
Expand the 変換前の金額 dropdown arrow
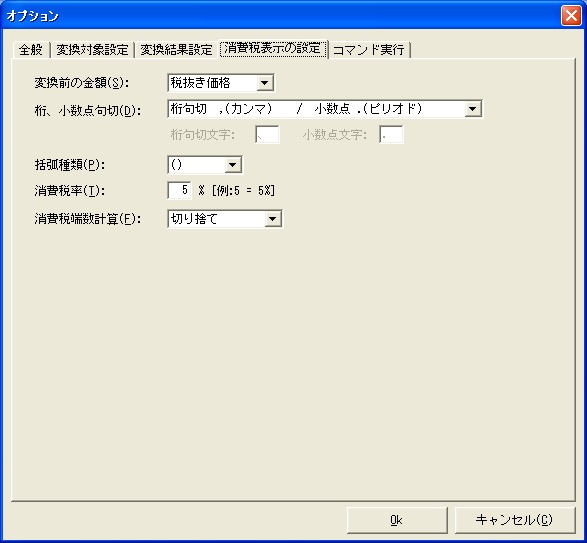coord(265,83)
